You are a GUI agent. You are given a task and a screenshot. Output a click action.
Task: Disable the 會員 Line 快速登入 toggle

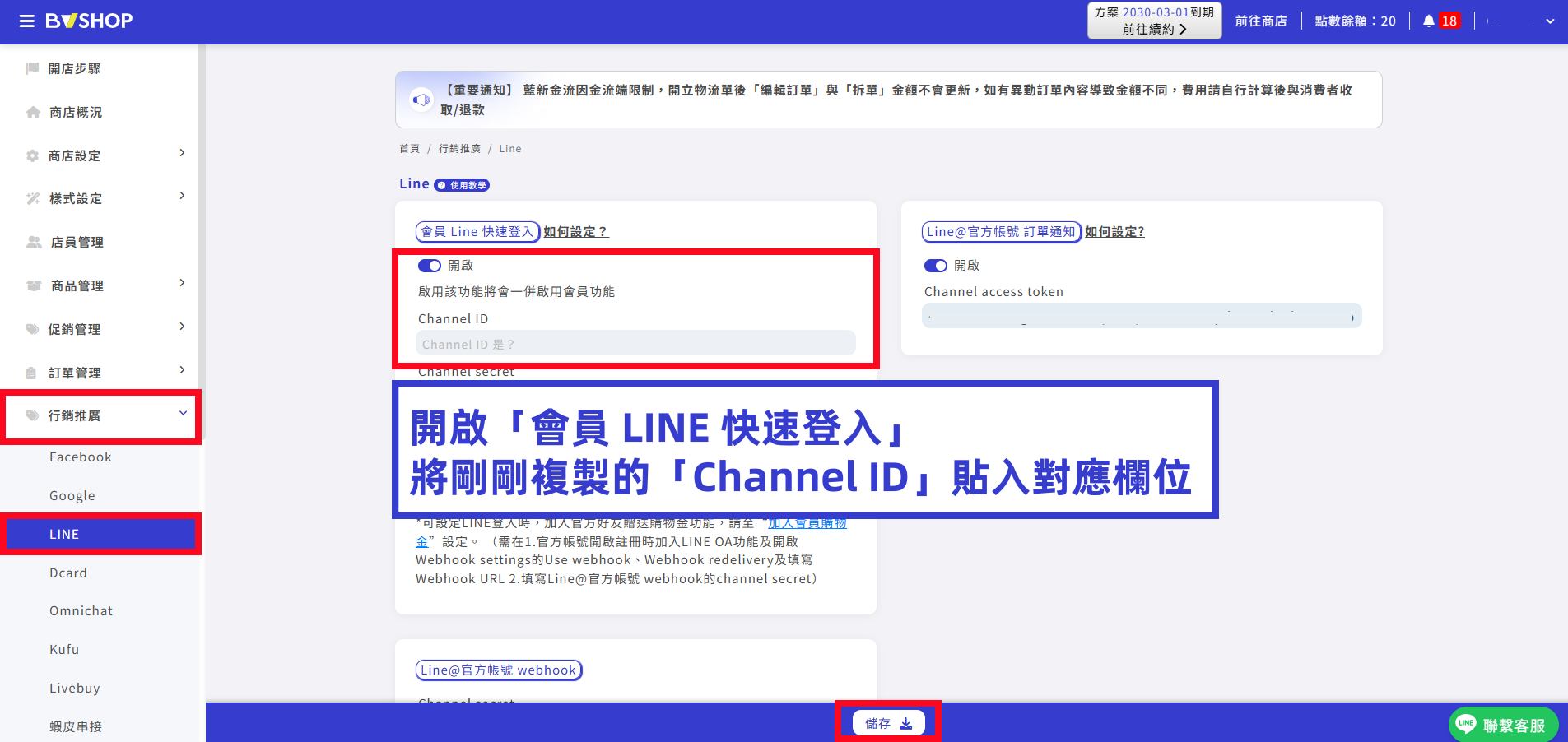coord(430,266)
